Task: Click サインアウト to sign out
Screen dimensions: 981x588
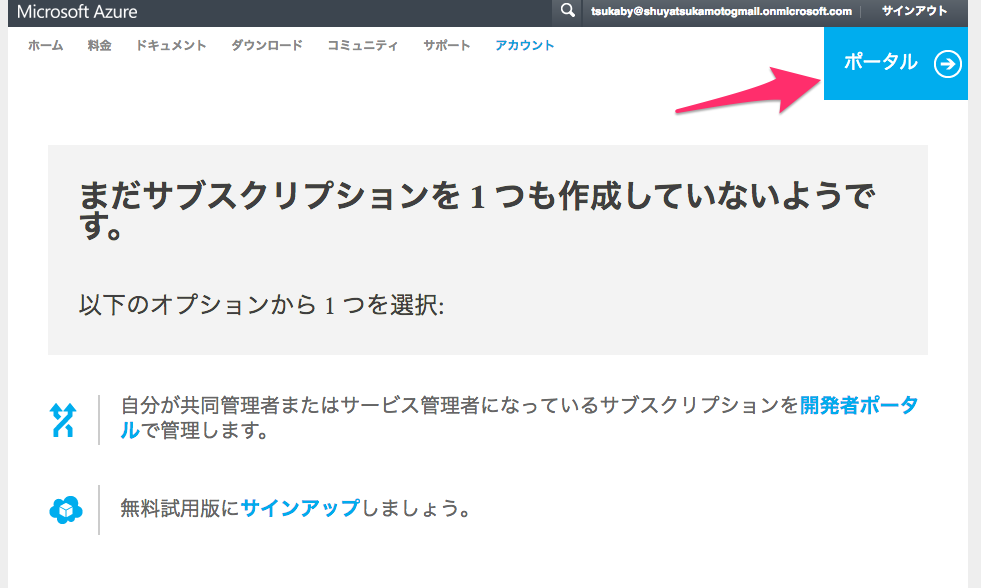Action: click(x=914, y=11)
